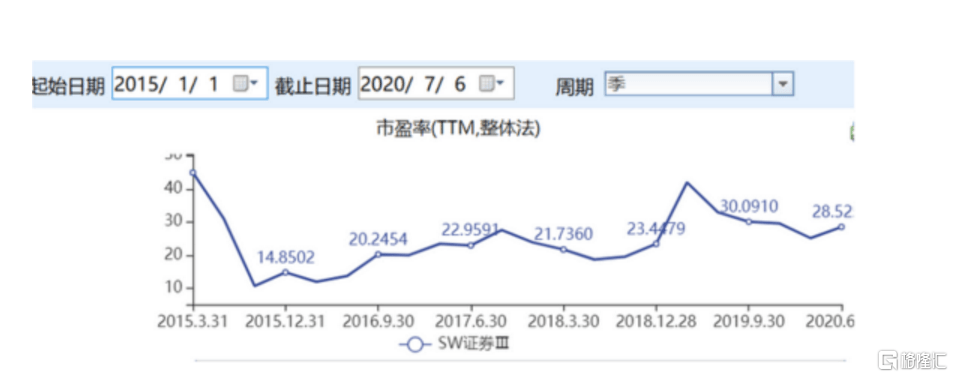
Task: Expand the start date picker arrow
Action: pyautogui.click(x=255, y=83)
